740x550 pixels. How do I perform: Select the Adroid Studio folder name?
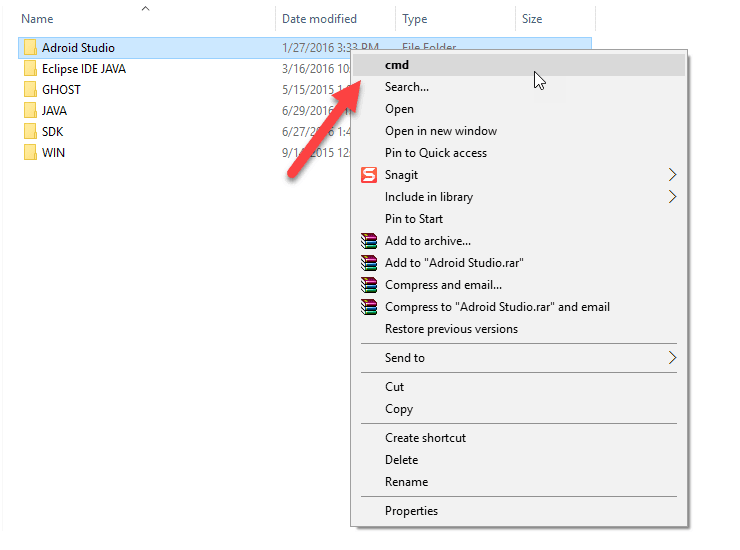coord(78,48)
